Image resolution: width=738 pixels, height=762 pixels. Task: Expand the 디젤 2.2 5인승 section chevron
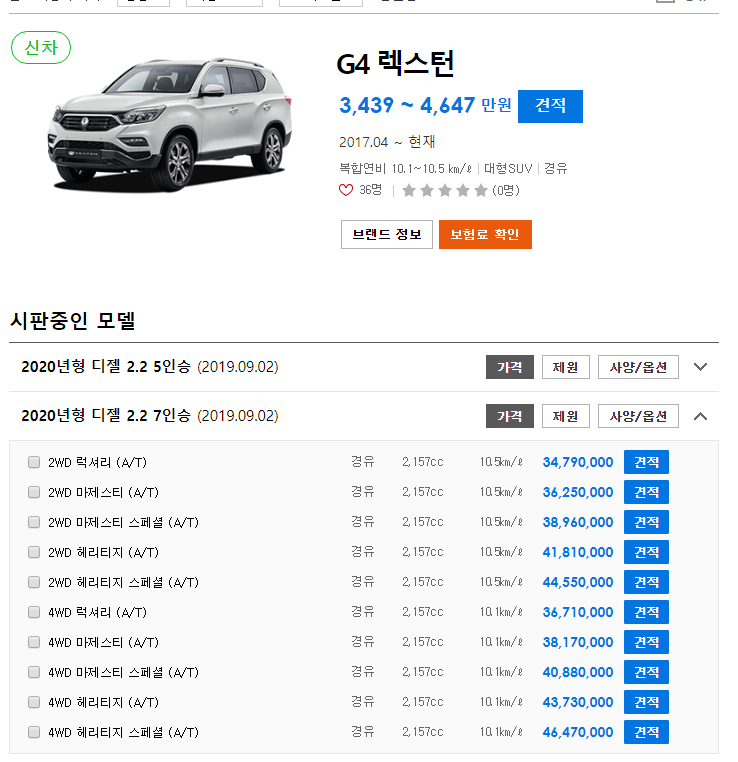pos(700,367)
